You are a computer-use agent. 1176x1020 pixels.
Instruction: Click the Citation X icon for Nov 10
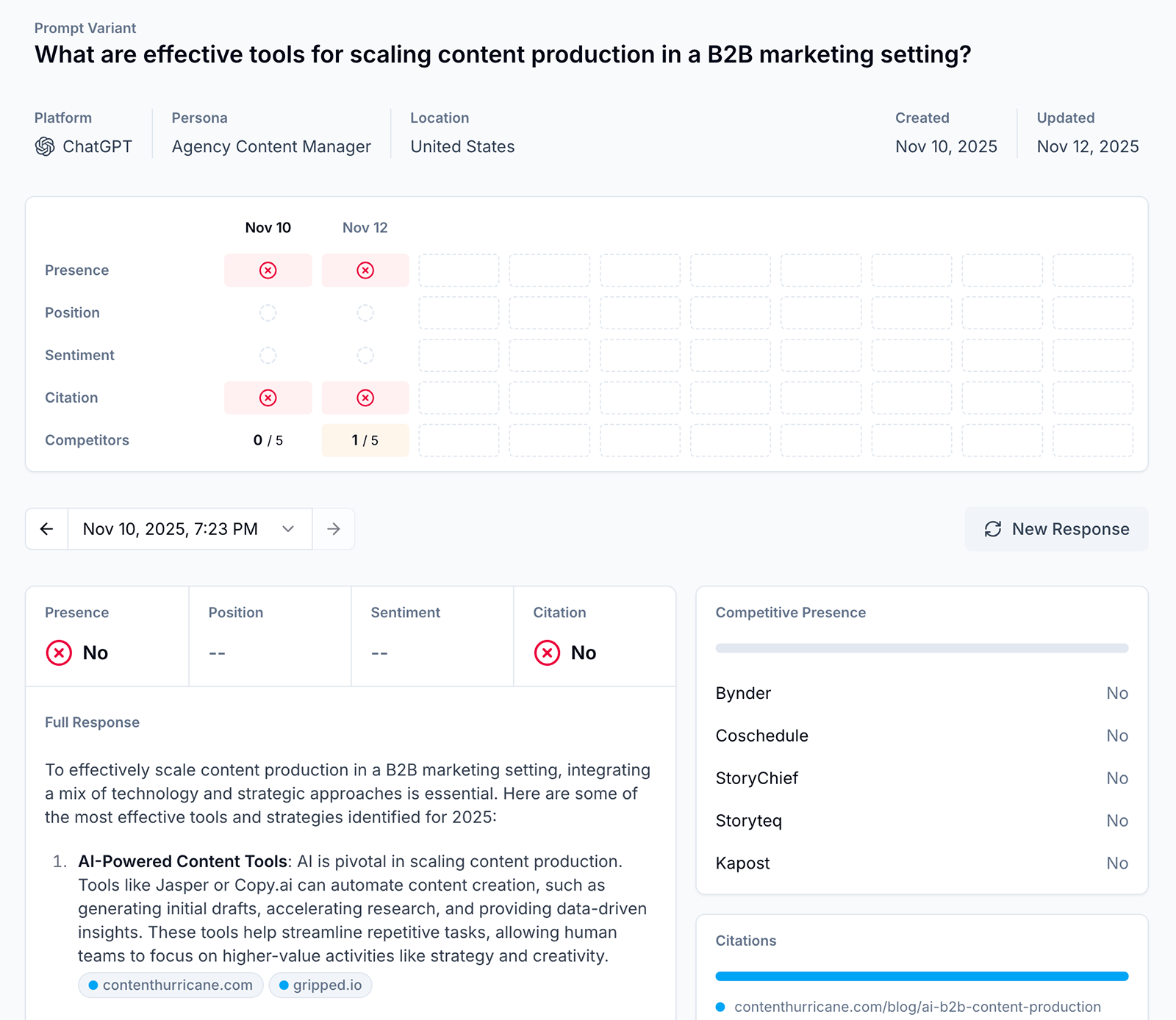(x=268, y=398)
